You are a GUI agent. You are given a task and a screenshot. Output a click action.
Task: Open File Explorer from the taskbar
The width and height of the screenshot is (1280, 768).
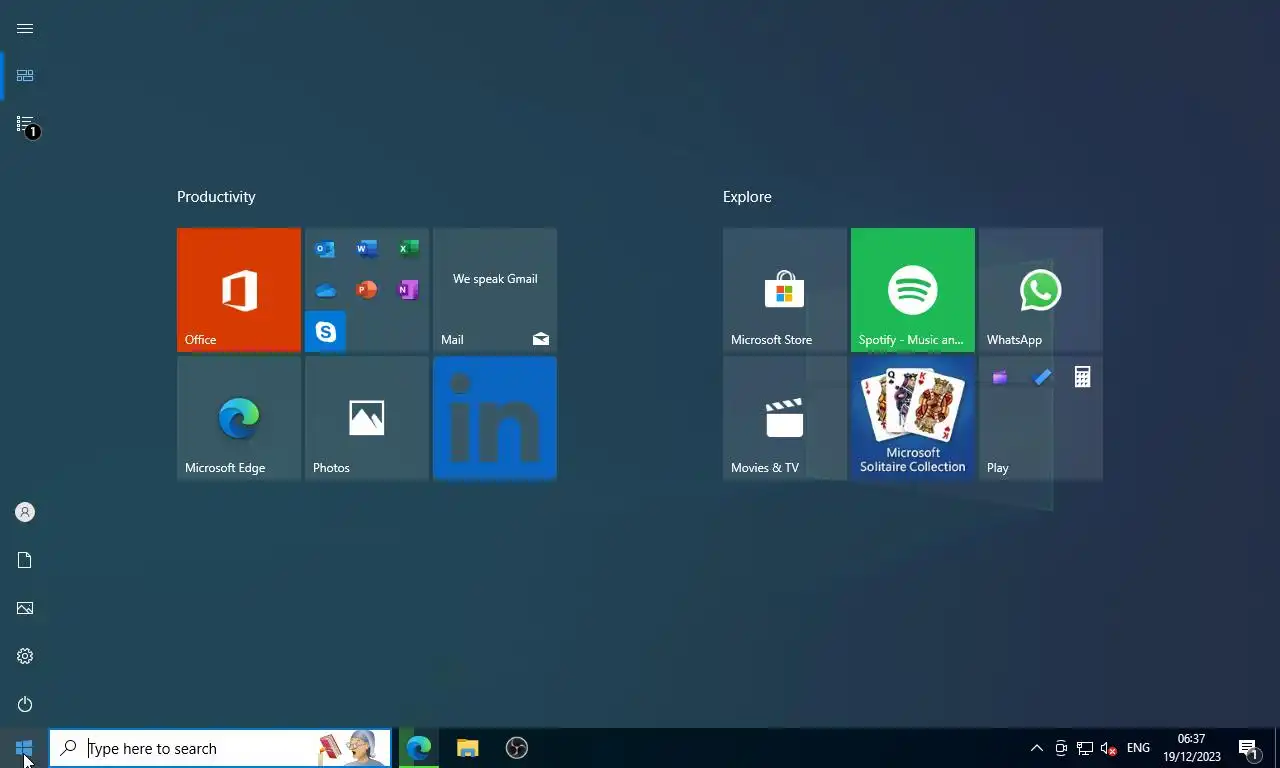[x=467, y=748]
